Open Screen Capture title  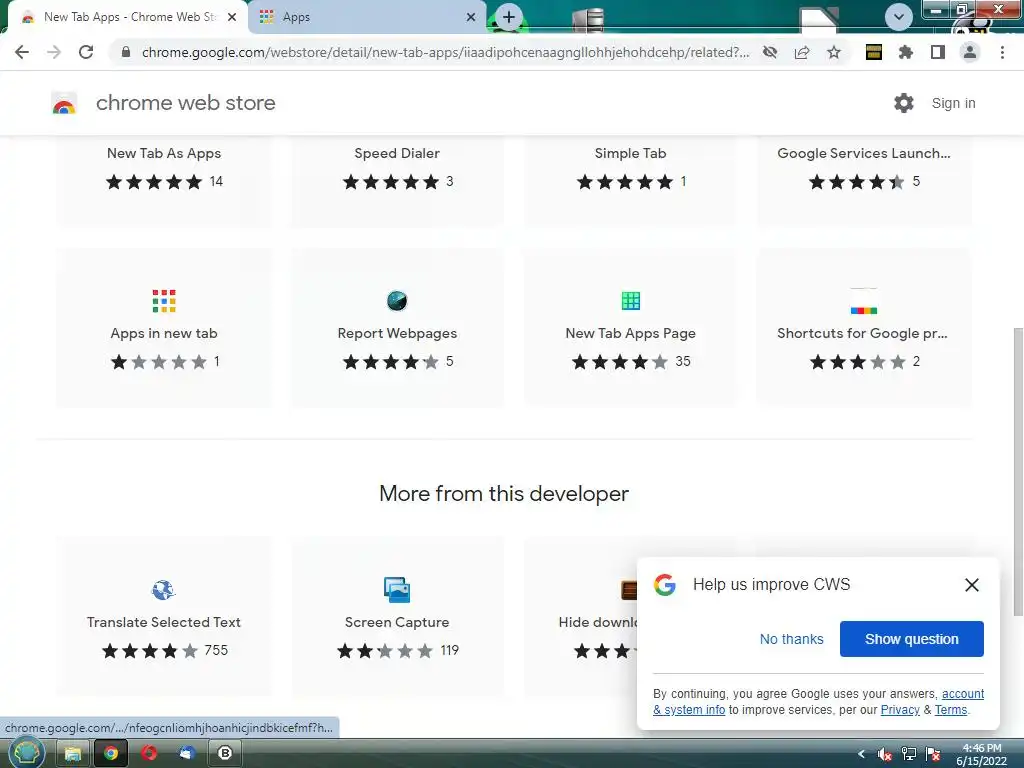coord(397,622)
